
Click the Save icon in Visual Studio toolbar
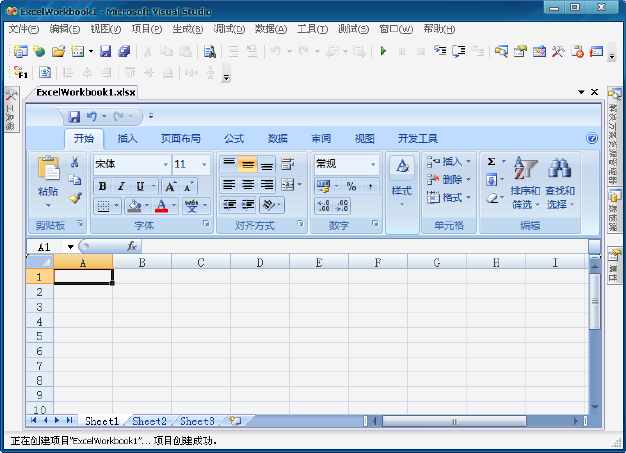click(105, 51)
